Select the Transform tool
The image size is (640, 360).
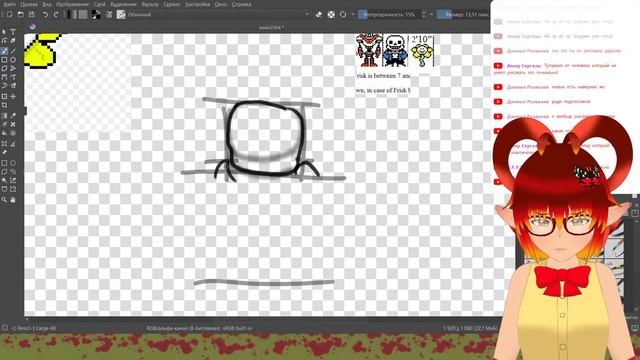(4, 96)
